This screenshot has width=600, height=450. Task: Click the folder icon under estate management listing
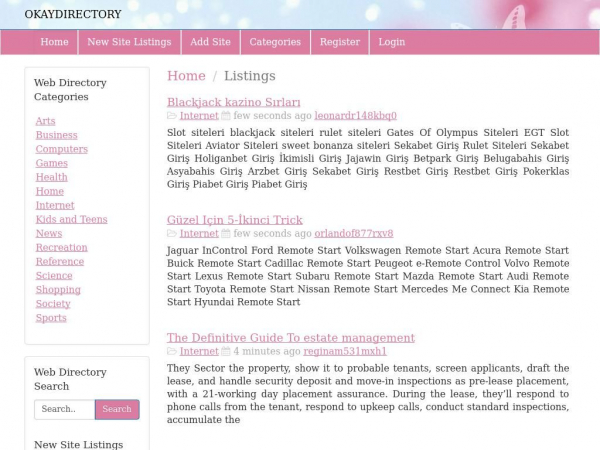pos(172,351)
